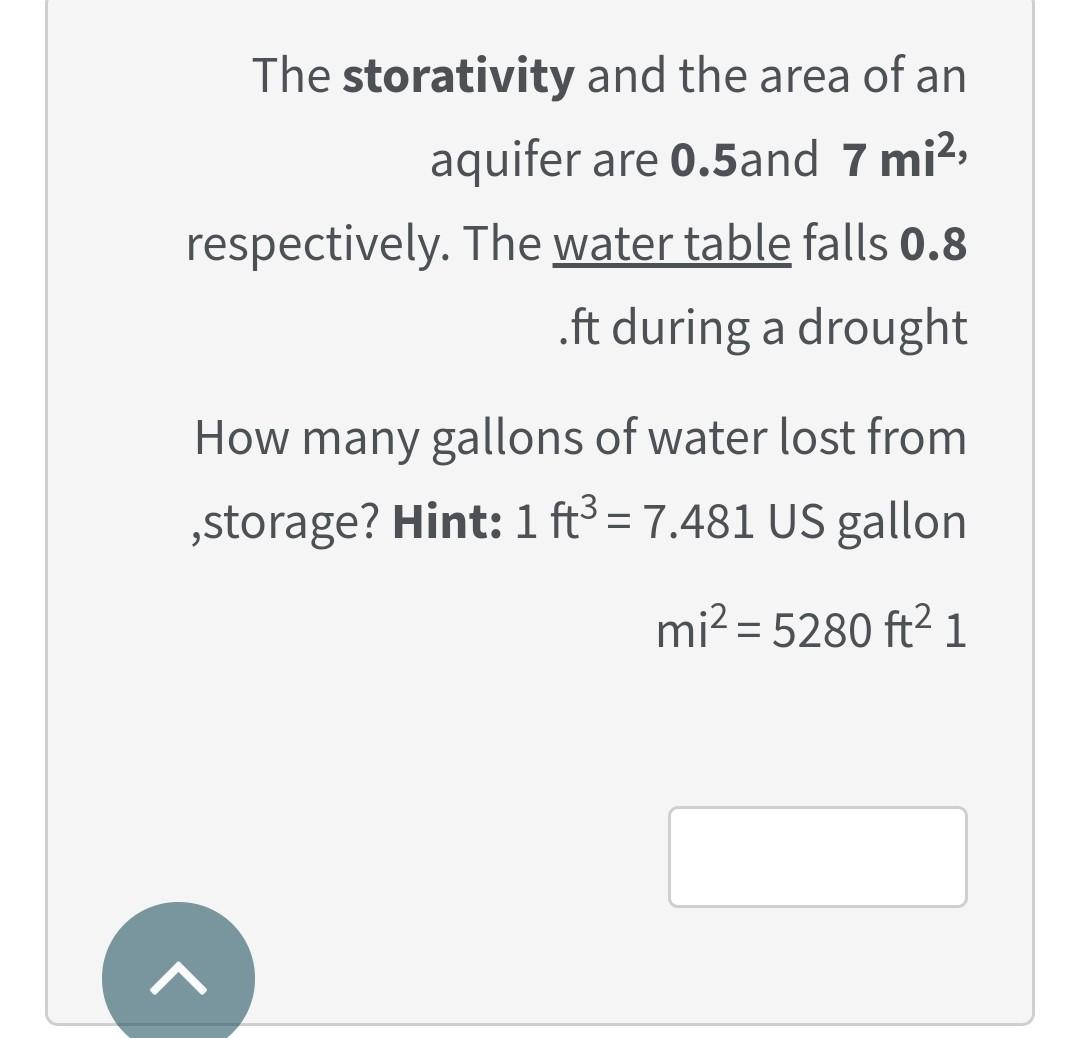
Task: Click inside the empty answer field
Action: [817, 857]
